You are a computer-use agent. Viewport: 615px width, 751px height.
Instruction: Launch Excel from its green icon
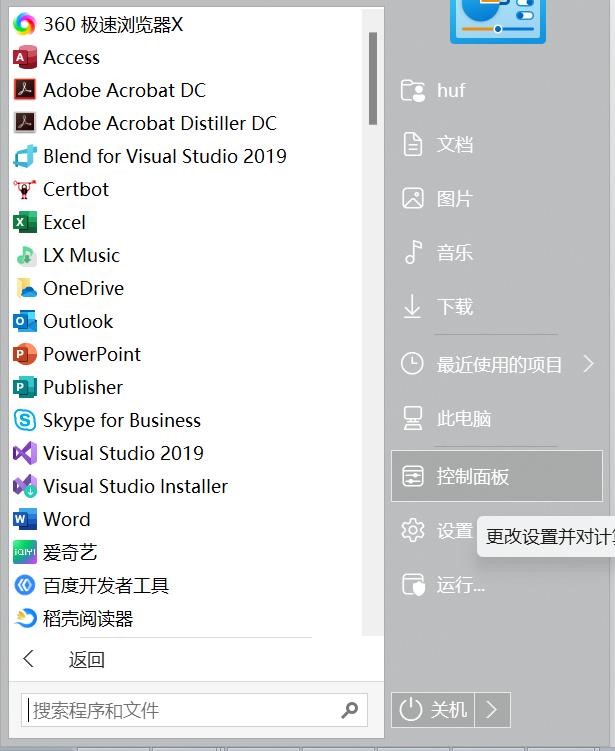[24, 222]
